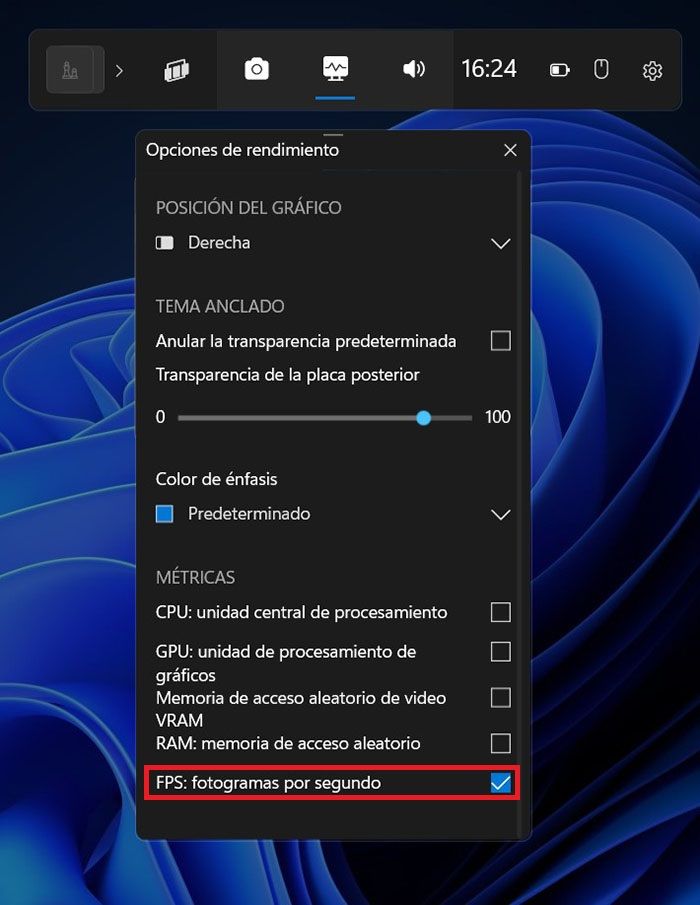Click the mouse click-through icon
This screenshot has height=905, width=700.
coord(601,69)
